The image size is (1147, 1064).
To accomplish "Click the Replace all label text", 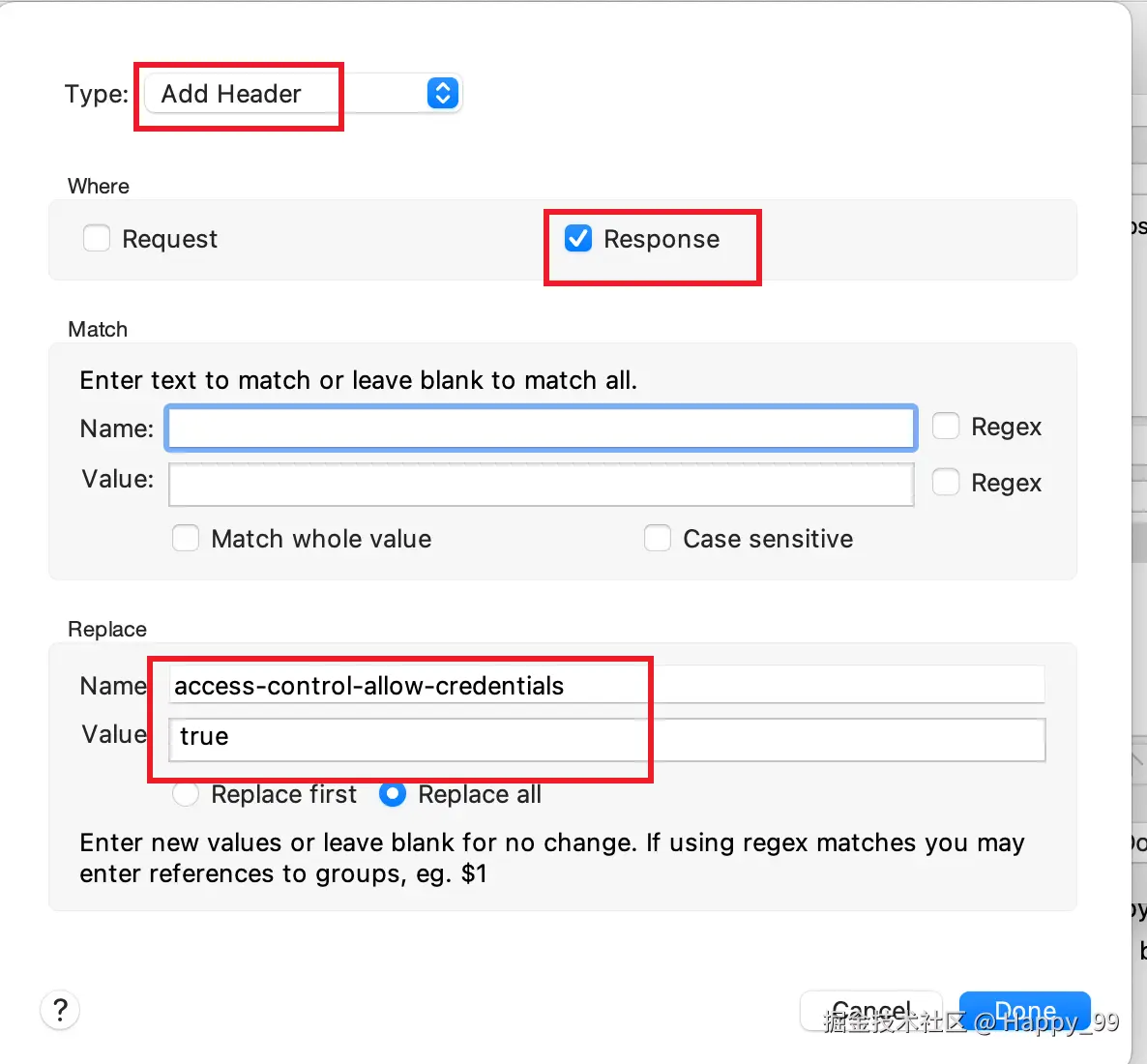I will pyautogui.click(x=480, y=794).
